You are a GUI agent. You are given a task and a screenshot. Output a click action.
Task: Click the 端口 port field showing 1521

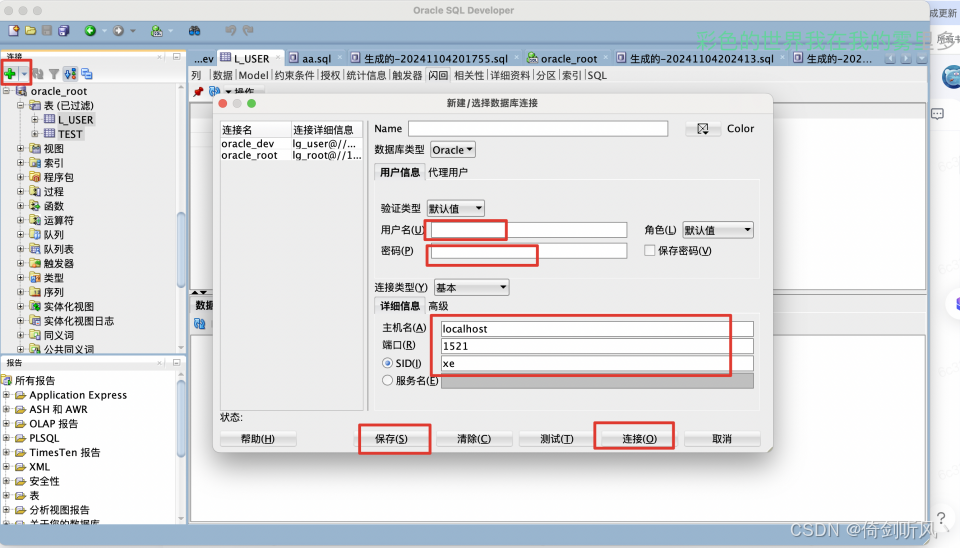(x=597, y=346)
